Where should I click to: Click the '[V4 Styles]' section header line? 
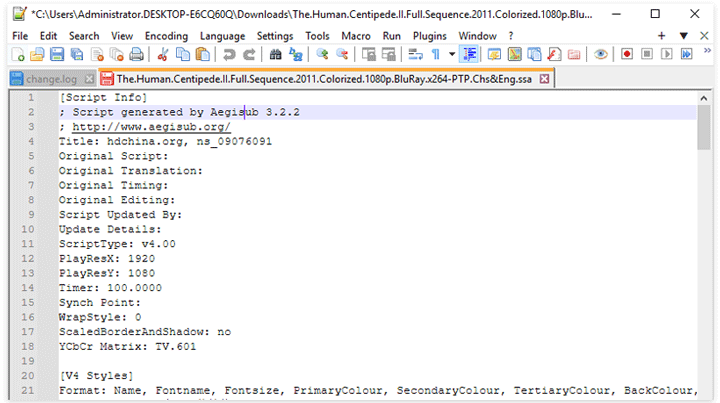click(96, 375)
